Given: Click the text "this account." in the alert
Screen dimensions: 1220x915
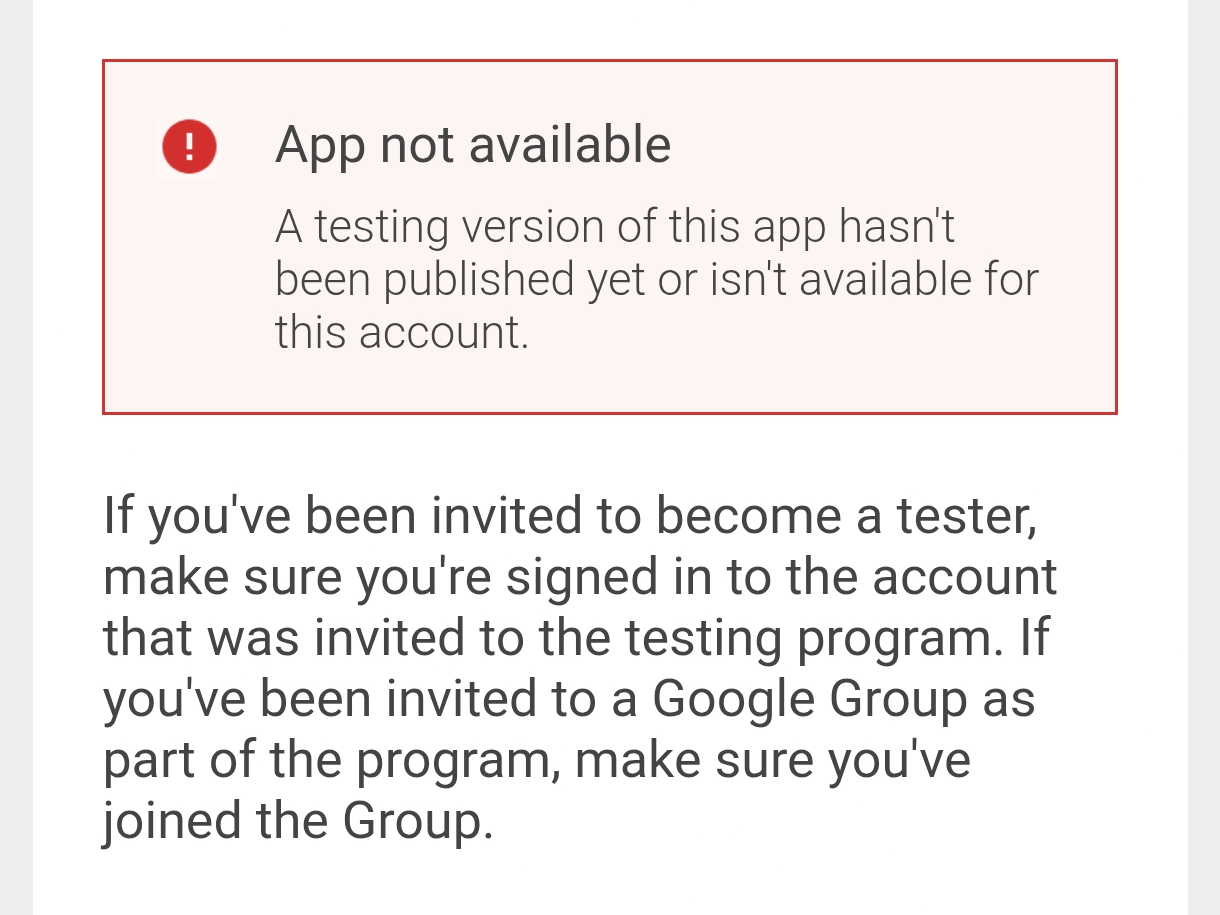Looking at the screenshot, I should tap(401, 332).
